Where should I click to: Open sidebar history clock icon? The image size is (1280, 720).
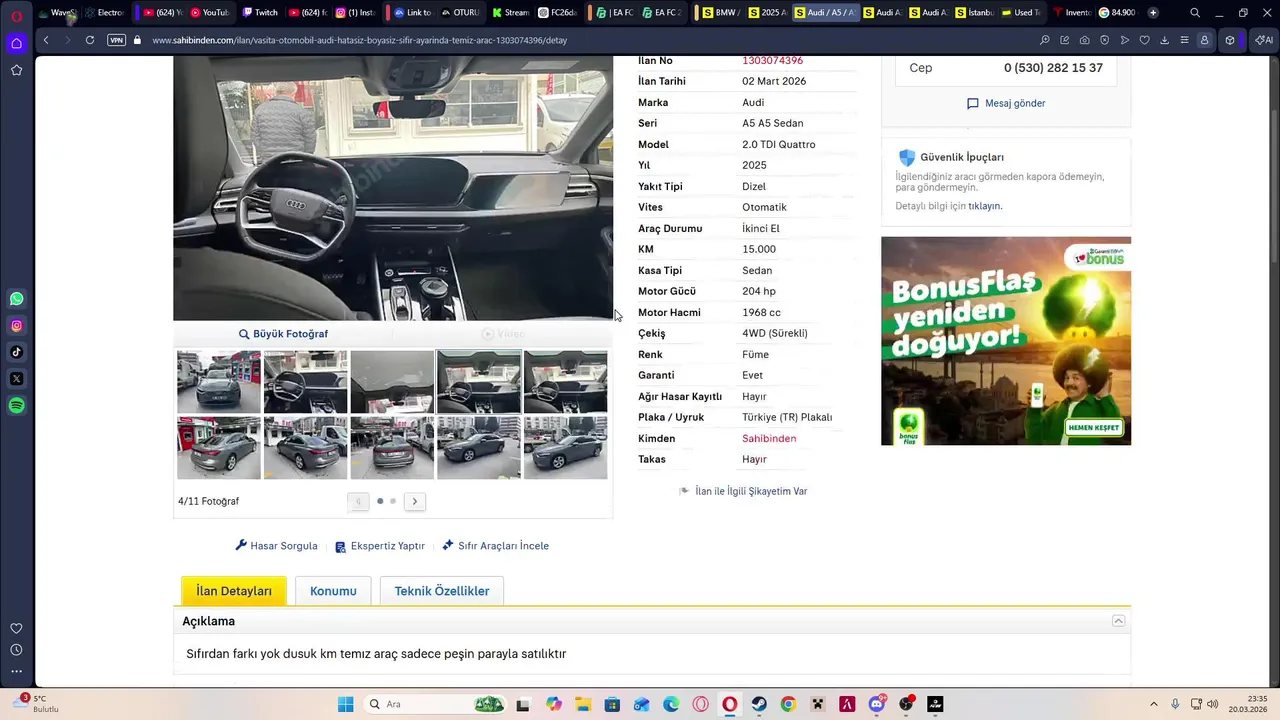pos(16,650)
